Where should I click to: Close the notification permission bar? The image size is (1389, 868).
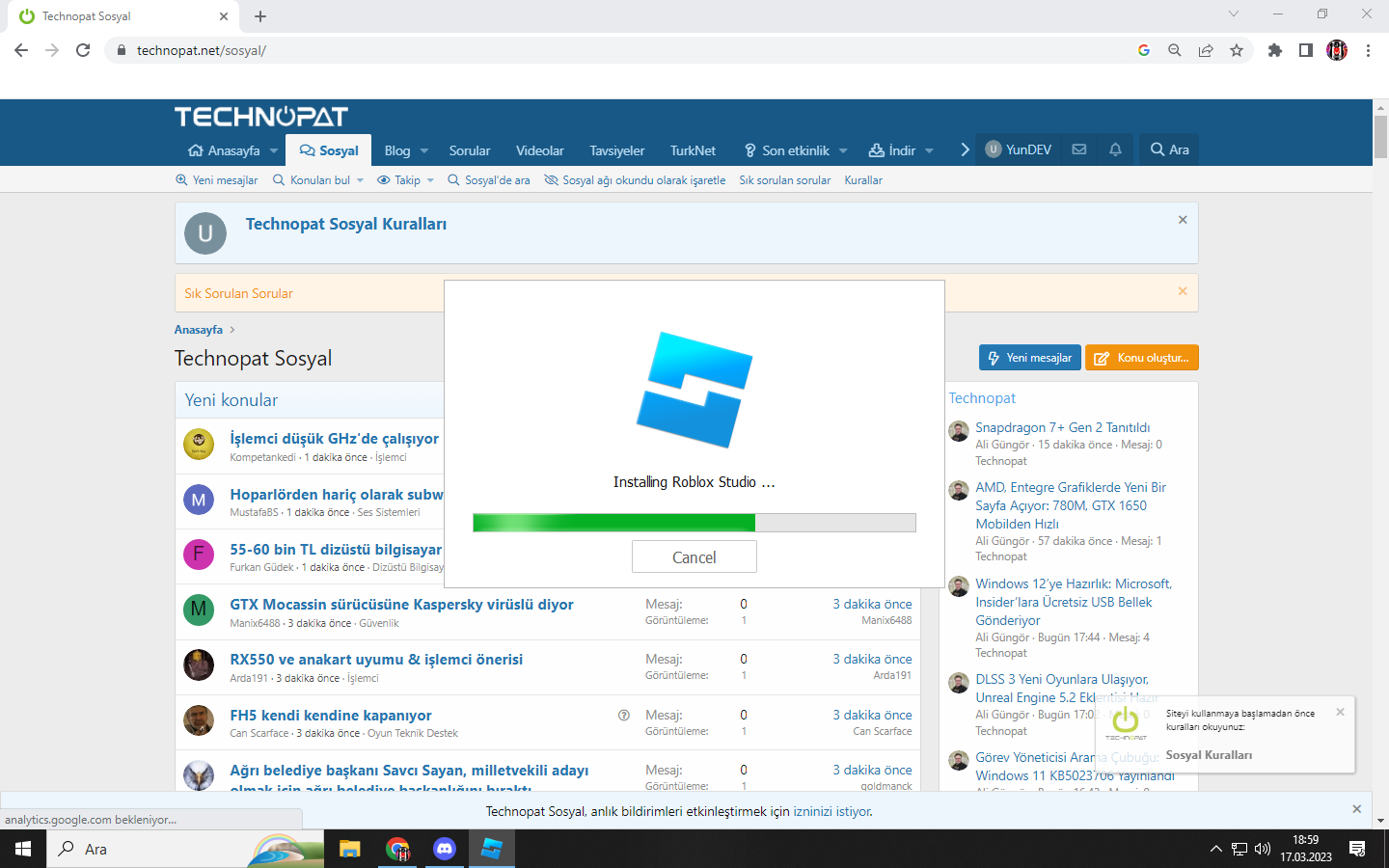1357,809
